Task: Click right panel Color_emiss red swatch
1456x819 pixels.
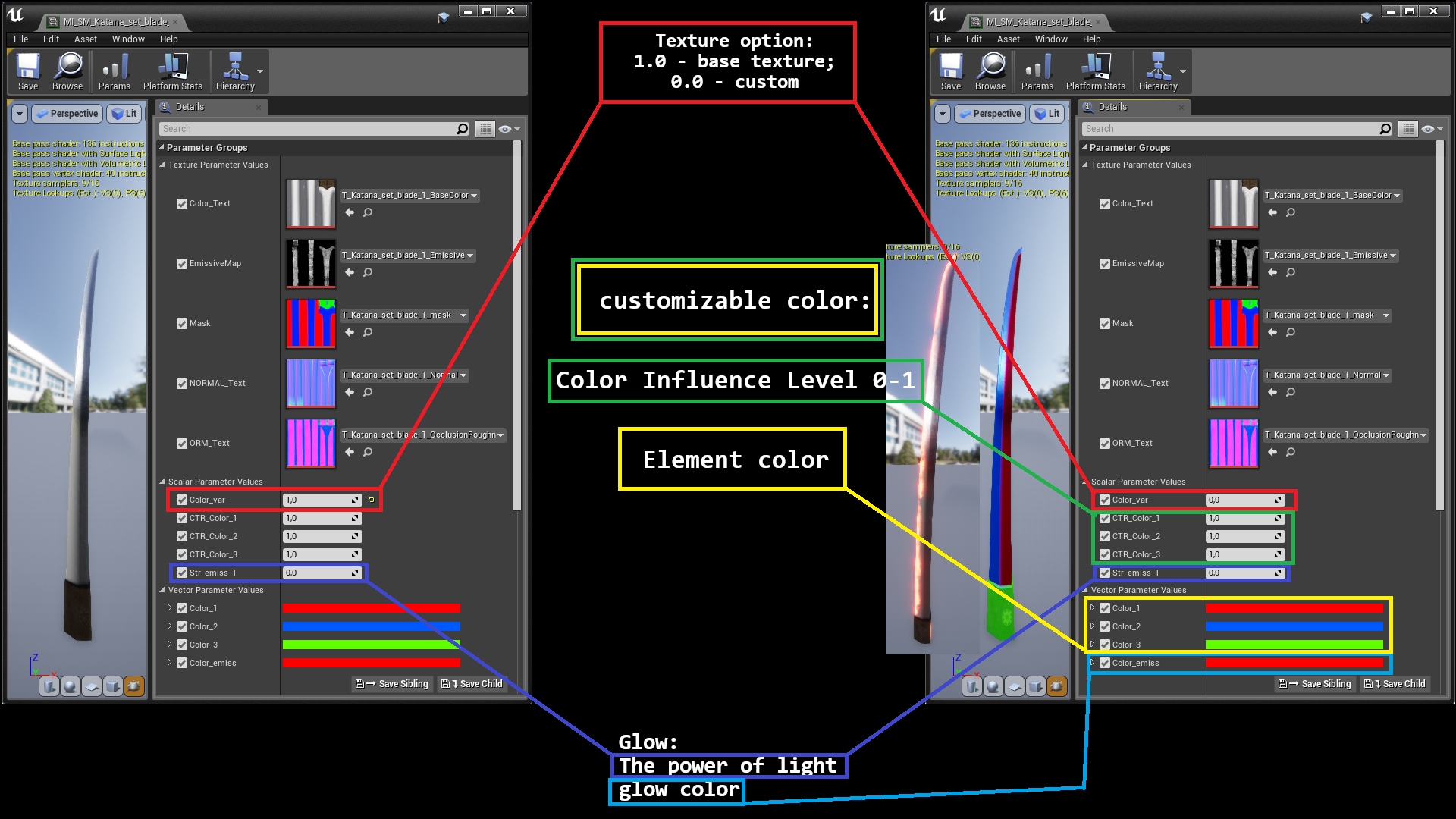Action: [x=1294, y=664]
